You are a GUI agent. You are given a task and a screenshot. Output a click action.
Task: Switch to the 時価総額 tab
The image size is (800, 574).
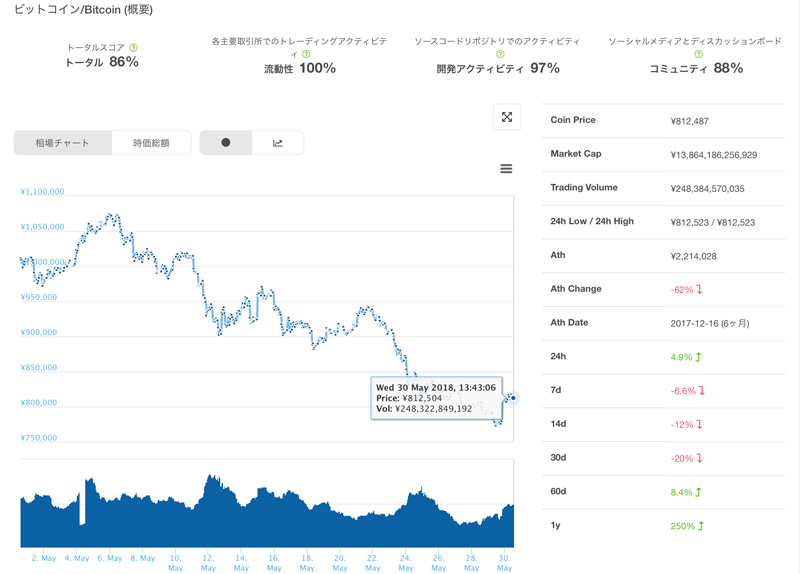151,143
